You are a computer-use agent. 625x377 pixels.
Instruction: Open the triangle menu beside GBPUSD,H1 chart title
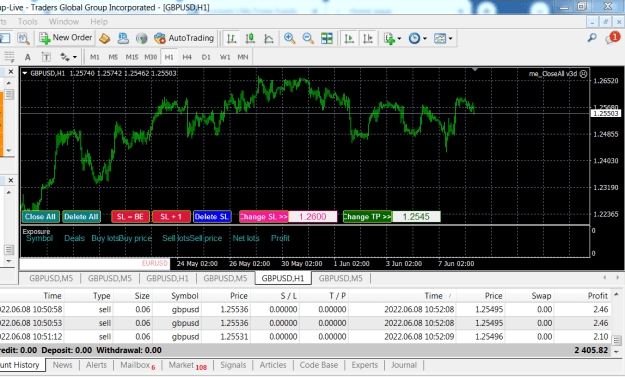(25, 73)
